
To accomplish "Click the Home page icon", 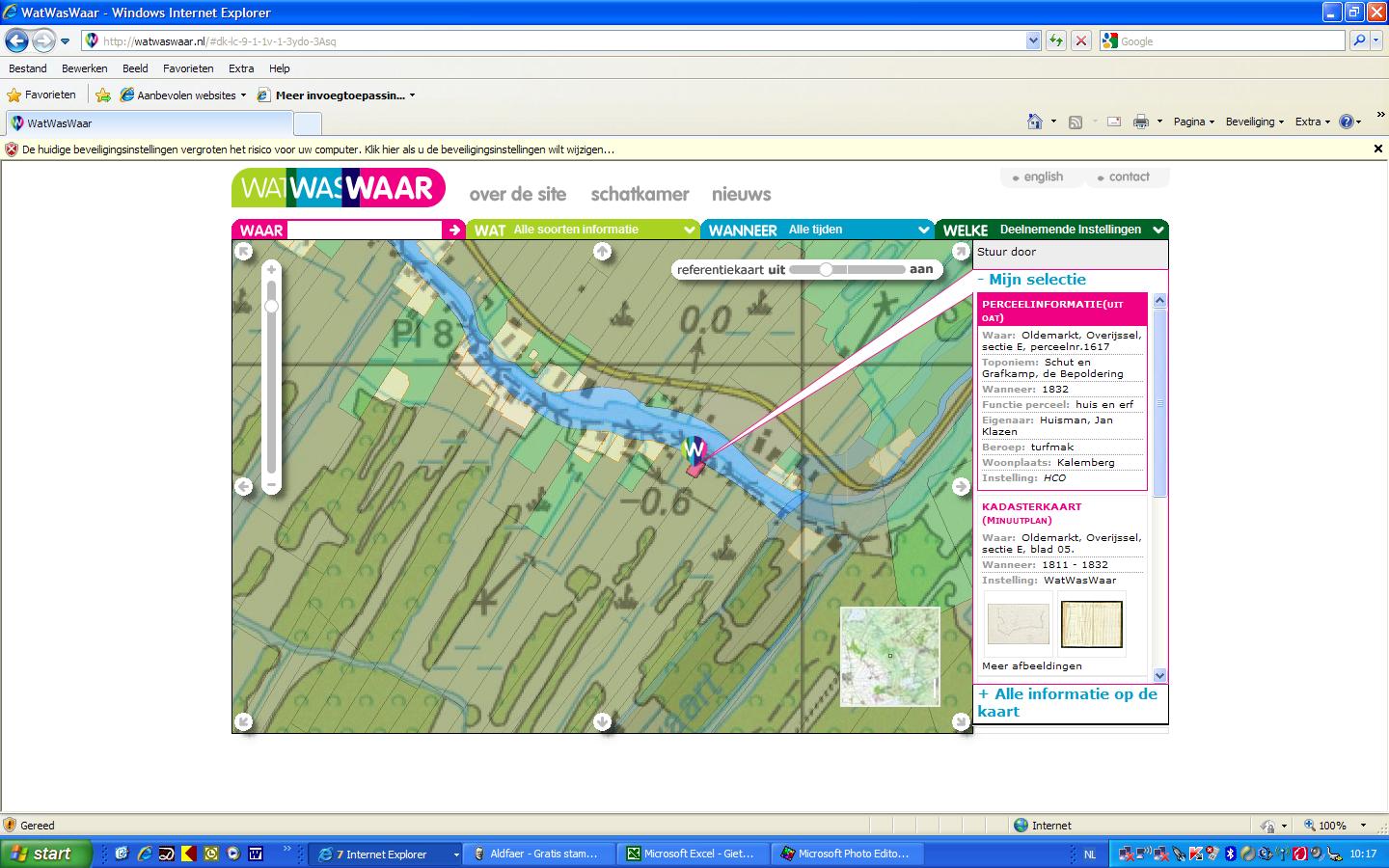I will click(x=1035, y=122).
